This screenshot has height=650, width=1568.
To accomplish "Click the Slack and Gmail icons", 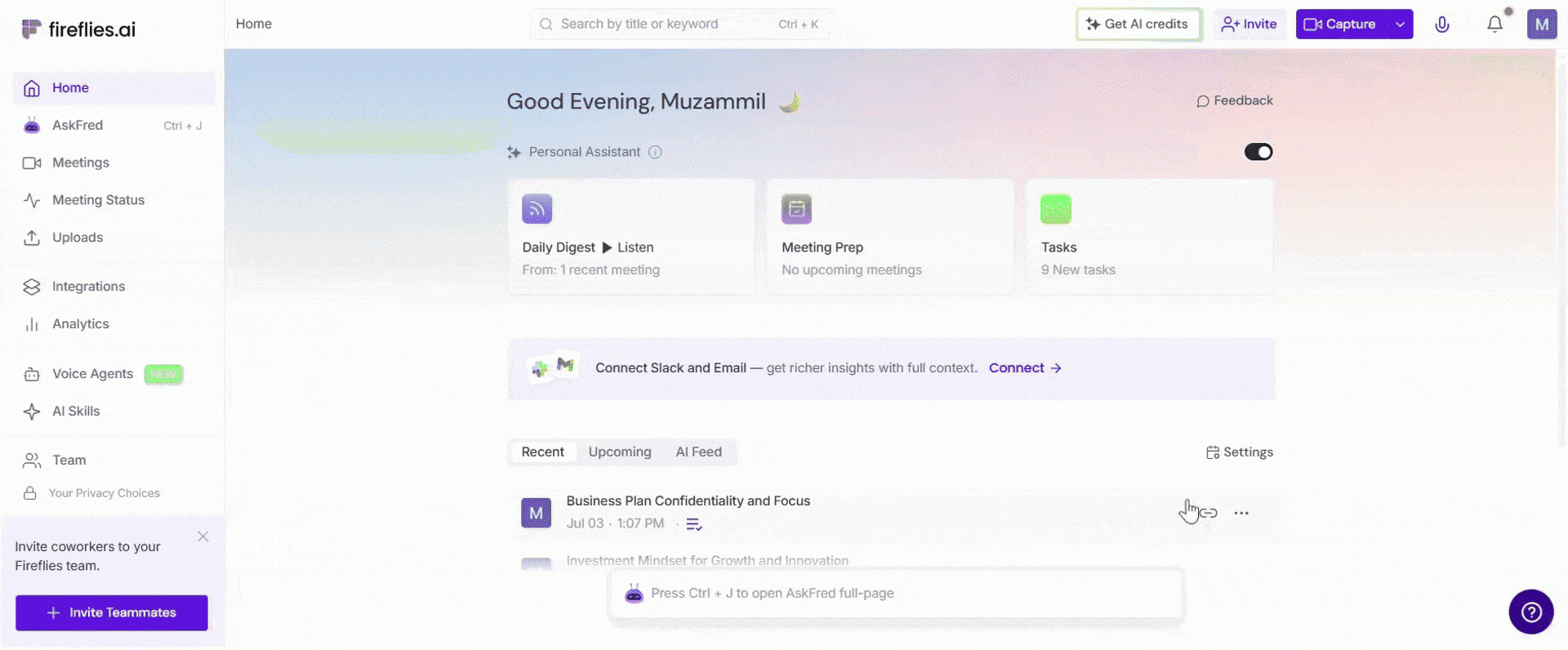I will pyautogui.click(x=553, y=367).
